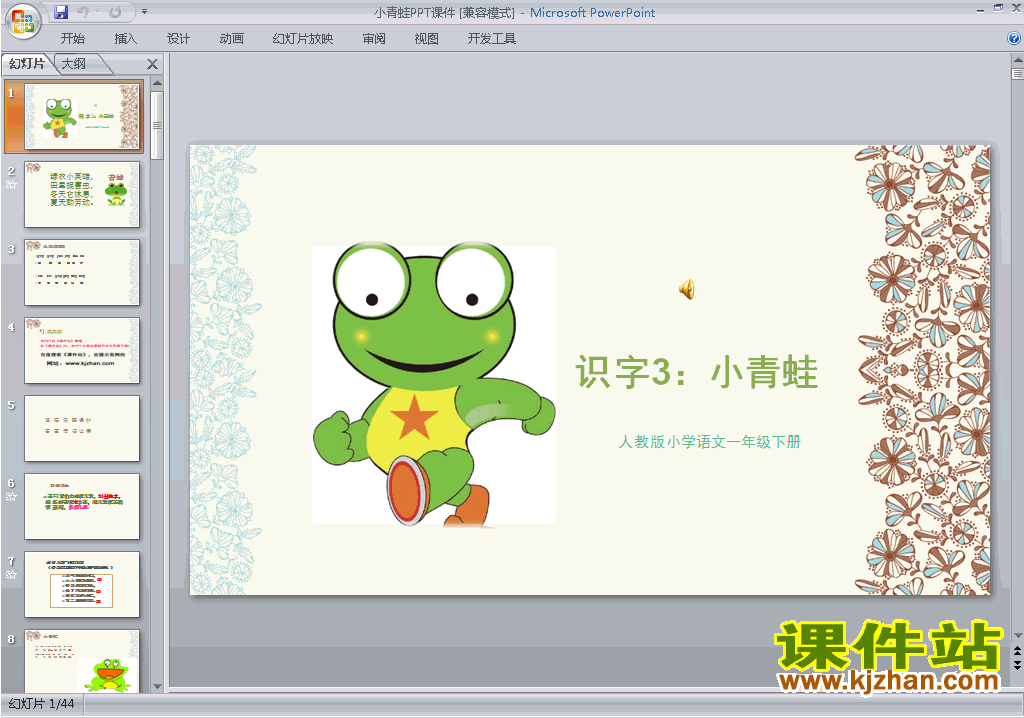
Task: Open the 开发工具 ribbon tab
Action: pos(492,39)
